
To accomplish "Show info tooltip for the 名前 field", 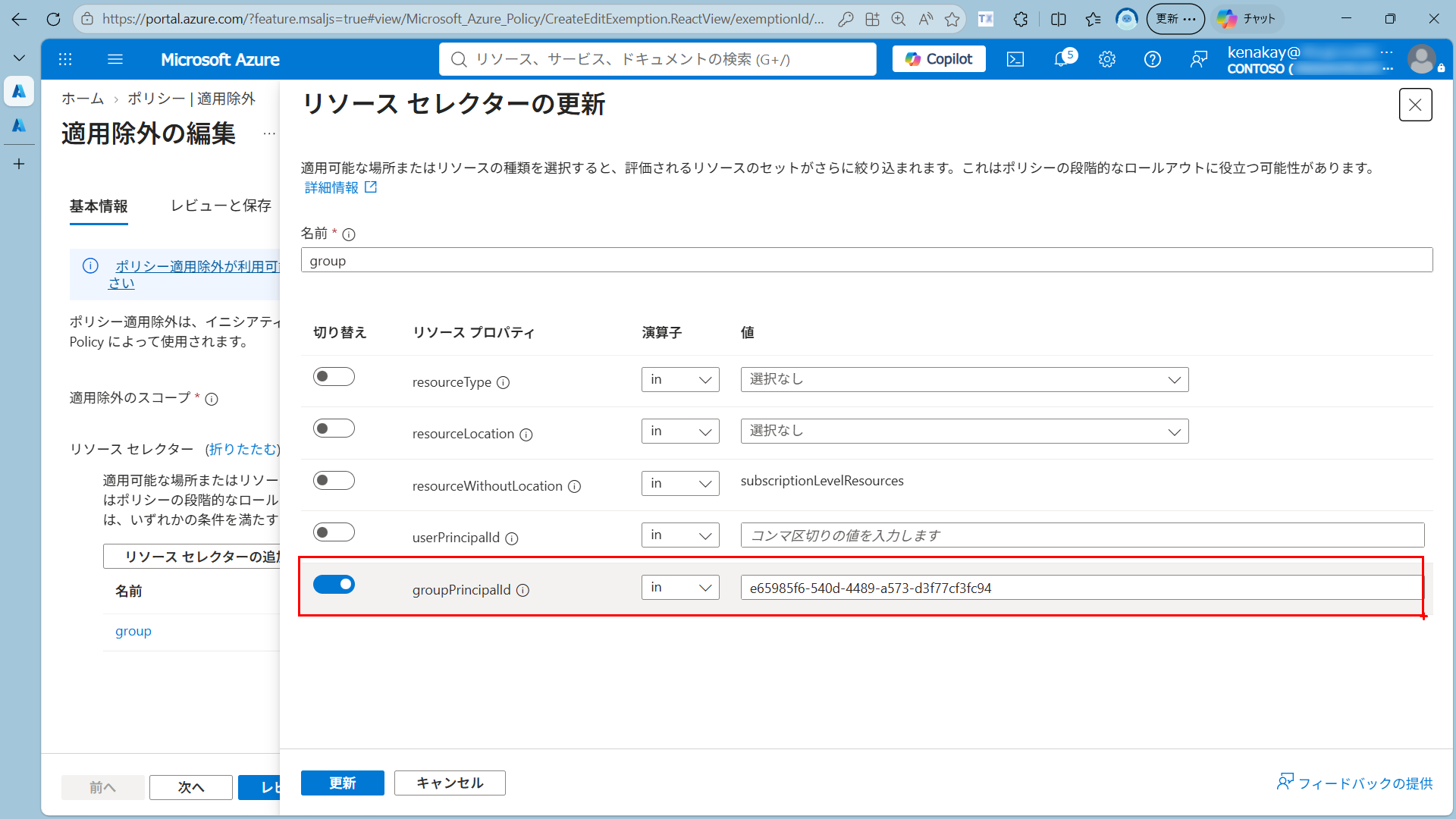I will tap(349, 234).
